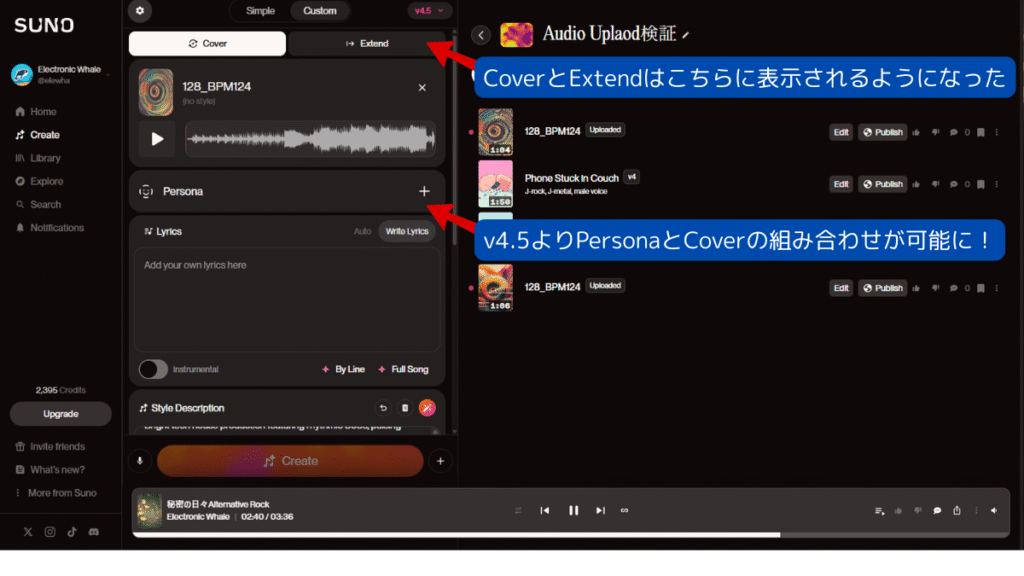Open Explore in the sidebar
The width and height of the screenshot is (1024, 576).
point(39,182)
